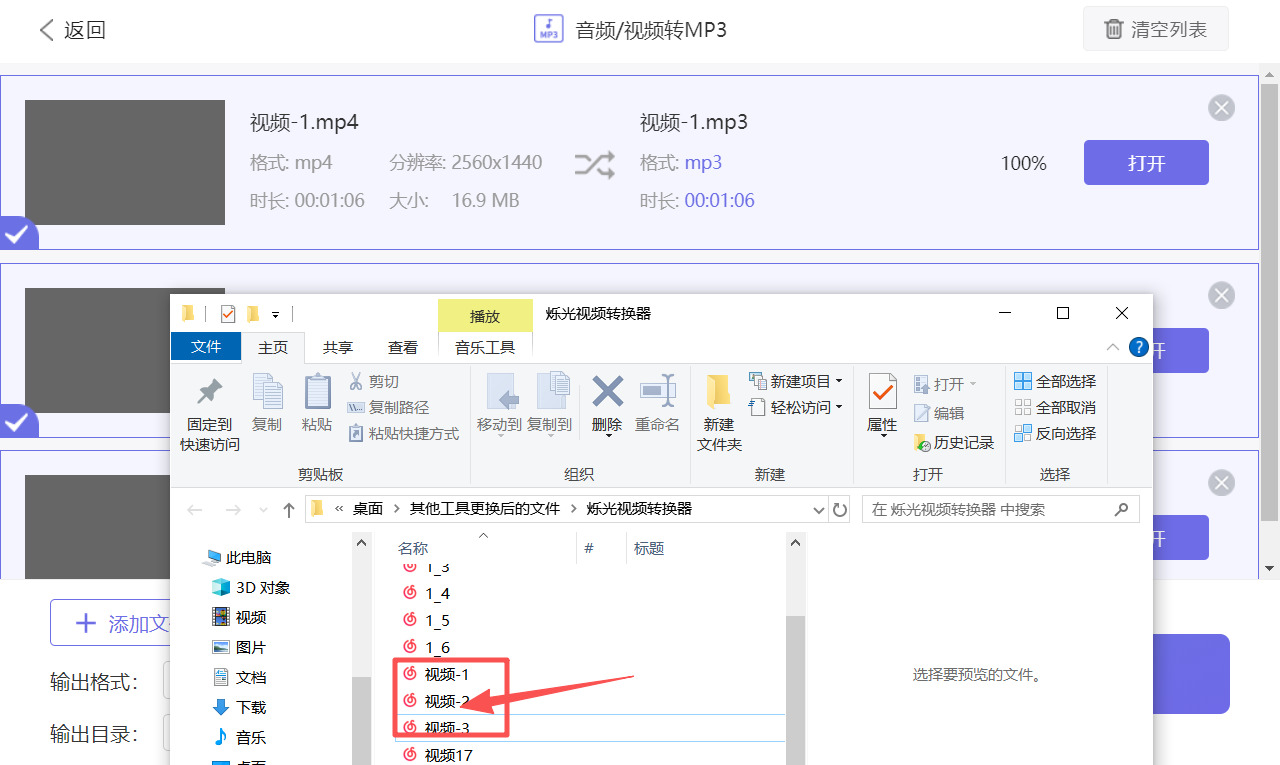This screenshot has height=765, width=1280.
Task: Click the 属性 checkmark icon
Action: click(x=882, y=393)
